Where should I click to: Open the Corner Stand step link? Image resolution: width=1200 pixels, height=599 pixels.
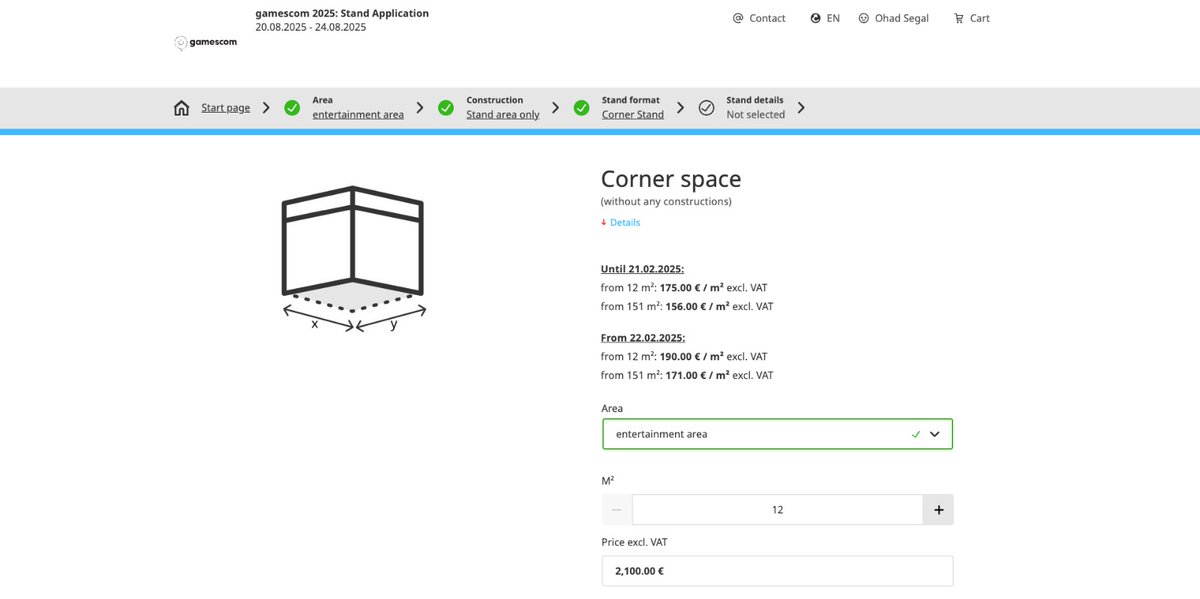(x=633, y=115)
